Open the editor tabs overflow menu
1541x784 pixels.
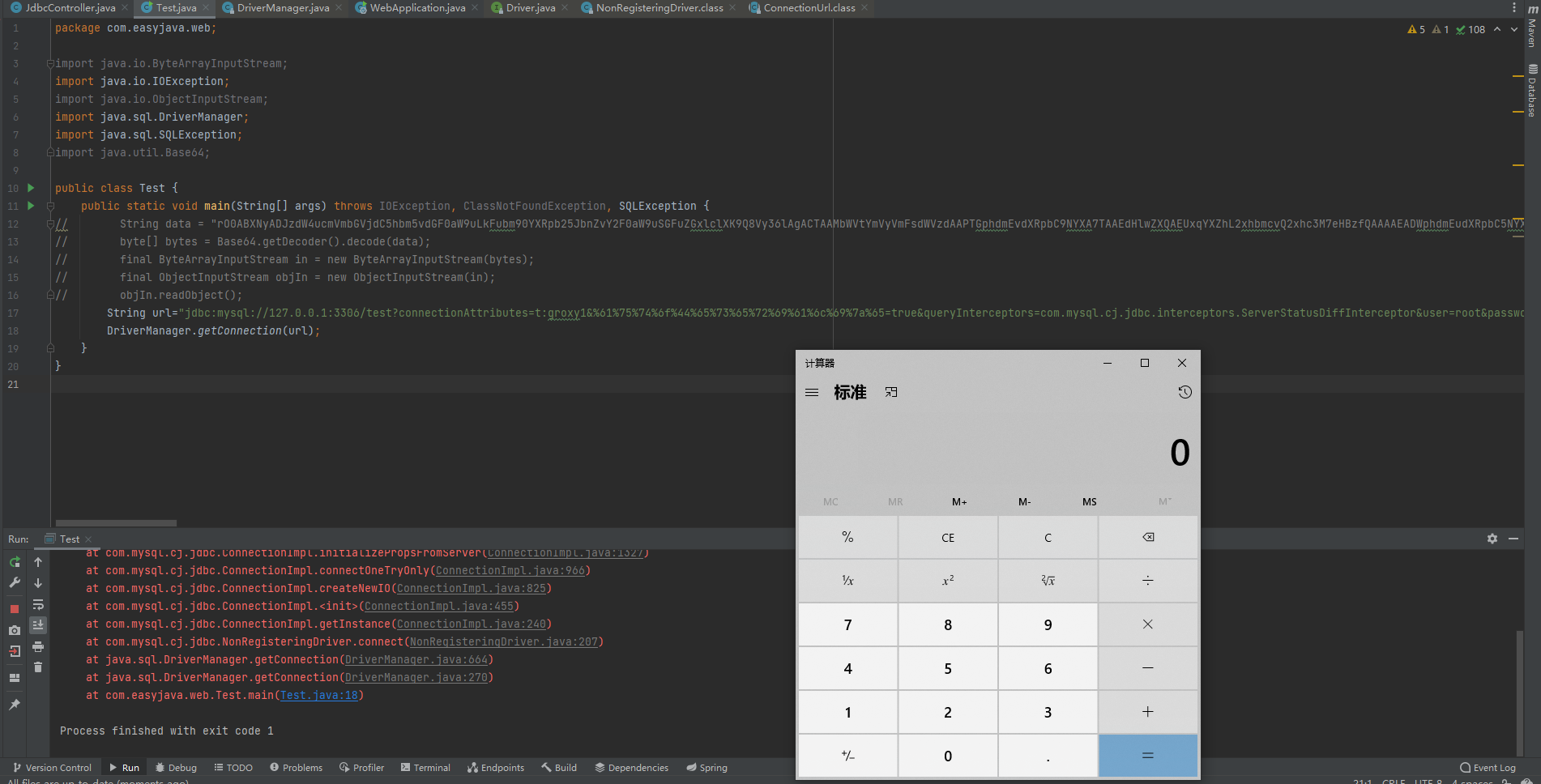1513,7
